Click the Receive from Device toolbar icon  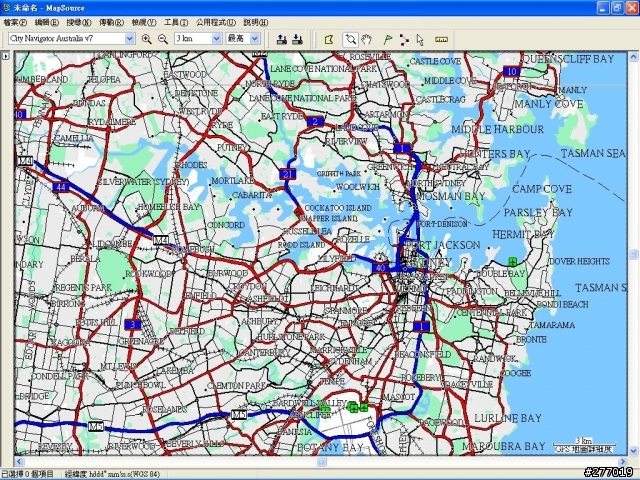[297, 39]
